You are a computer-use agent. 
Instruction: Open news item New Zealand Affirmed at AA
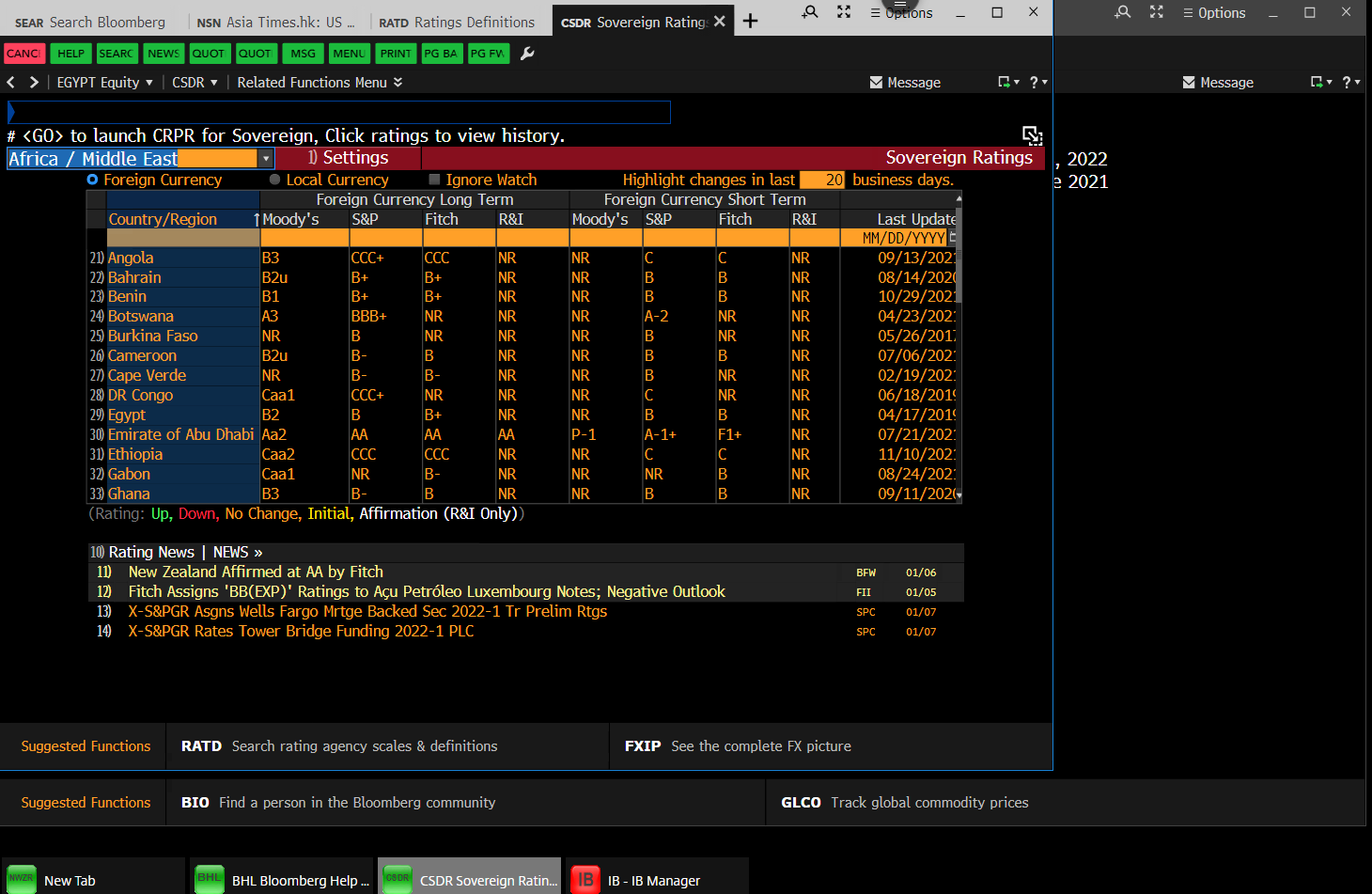256,572
